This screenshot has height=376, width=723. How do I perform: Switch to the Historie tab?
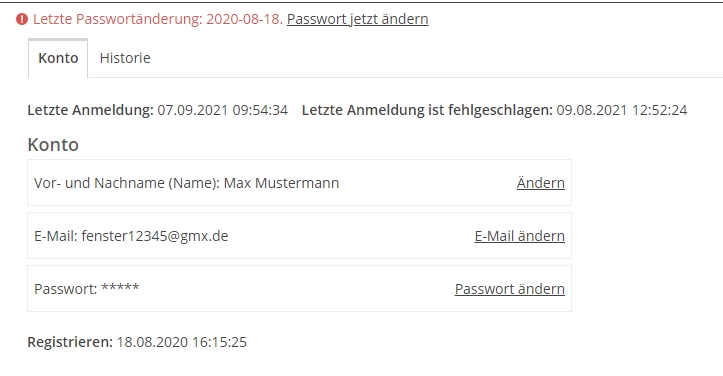(x=125, y=58)
